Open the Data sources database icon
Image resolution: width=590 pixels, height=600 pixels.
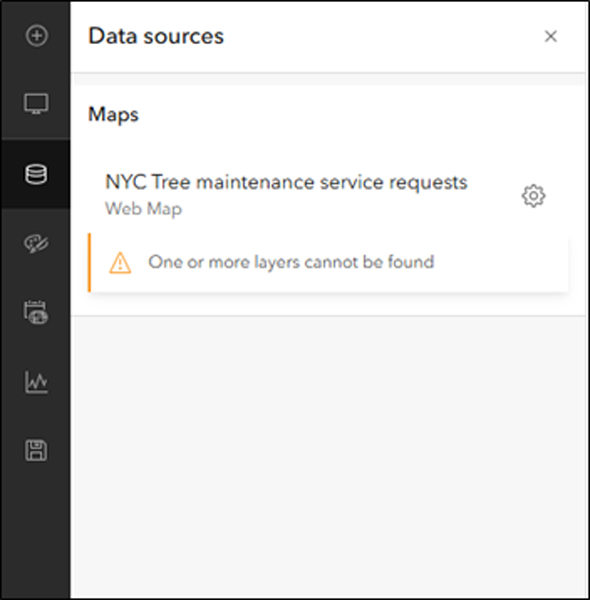36,174
